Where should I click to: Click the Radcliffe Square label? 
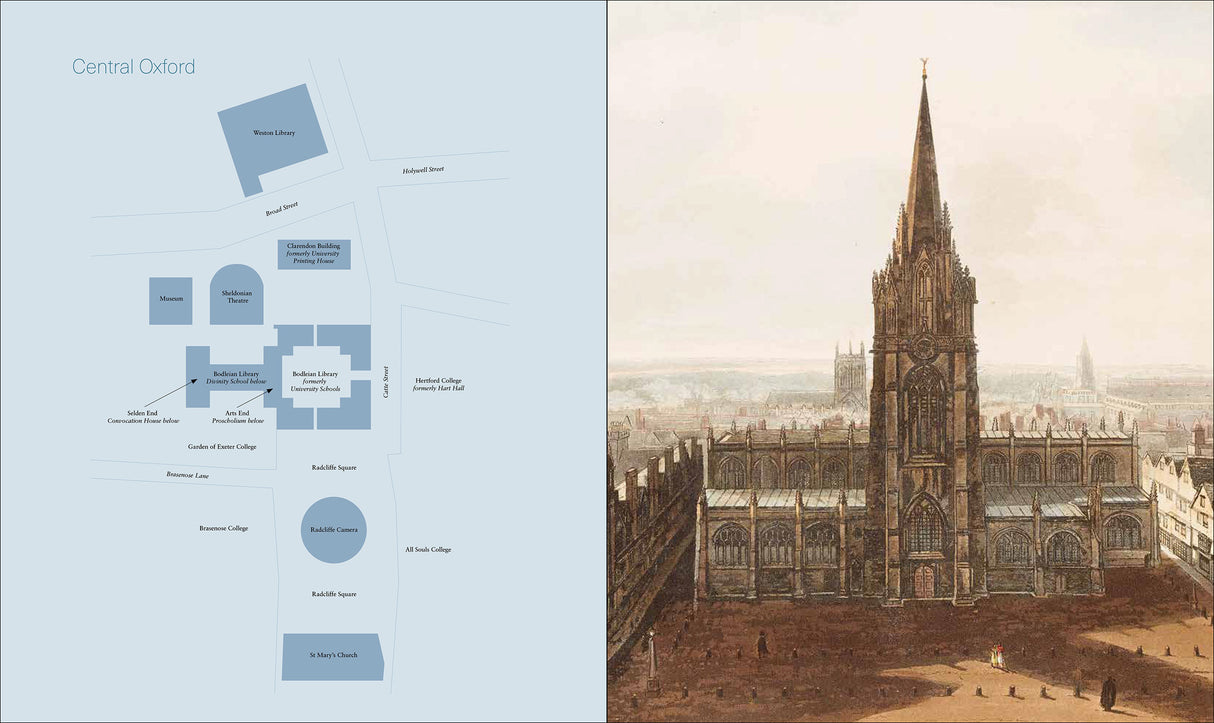[x=335, y=467]
